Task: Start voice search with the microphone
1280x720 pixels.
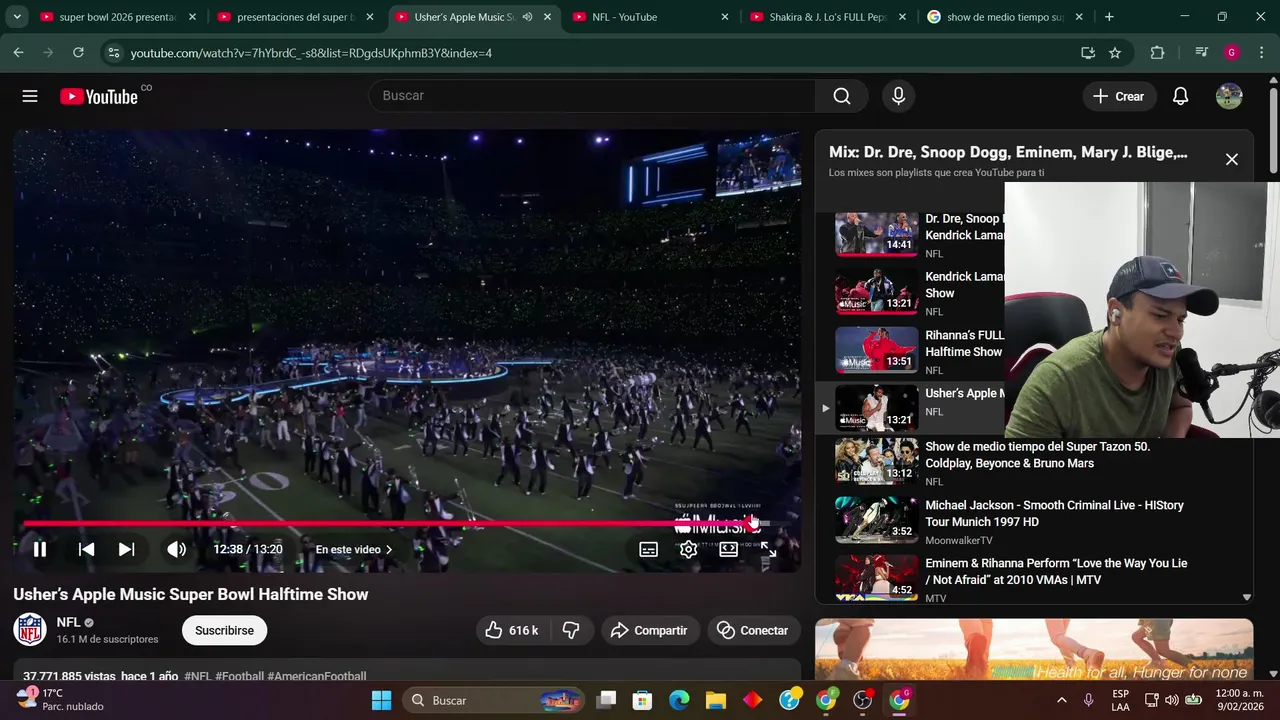Action: (x=898, y=96)
